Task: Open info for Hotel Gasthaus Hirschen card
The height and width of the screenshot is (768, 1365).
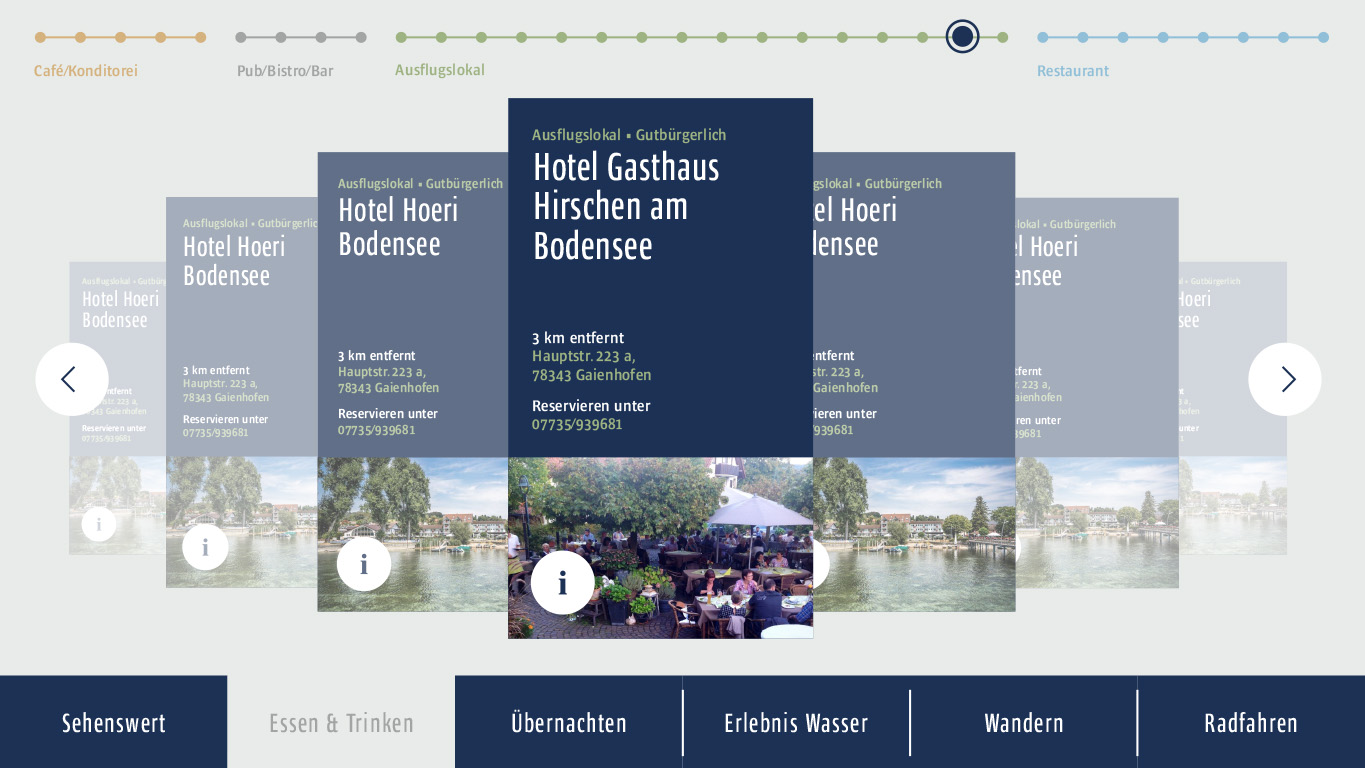Action: pos(562,583)
